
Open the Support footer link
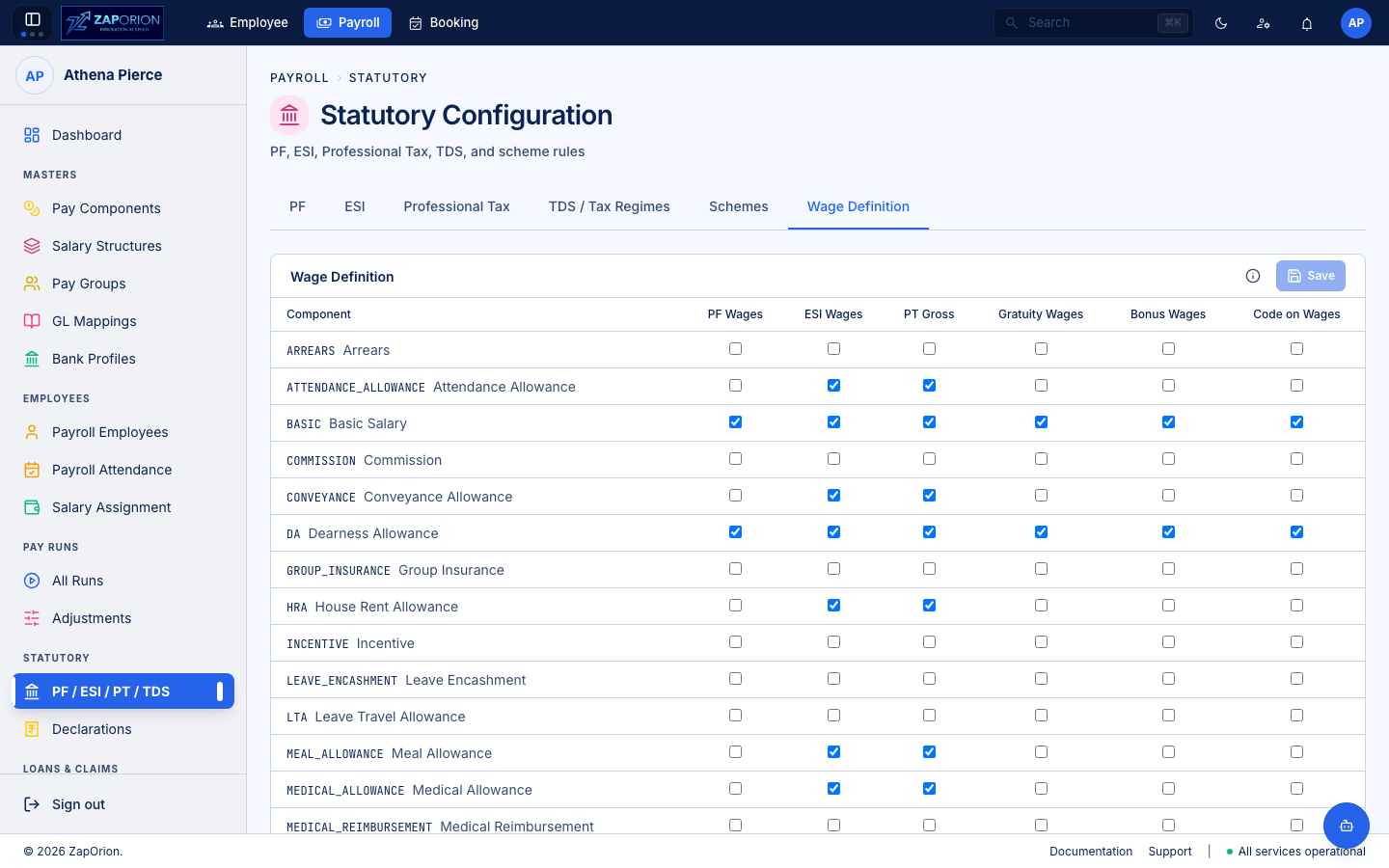1170,852
